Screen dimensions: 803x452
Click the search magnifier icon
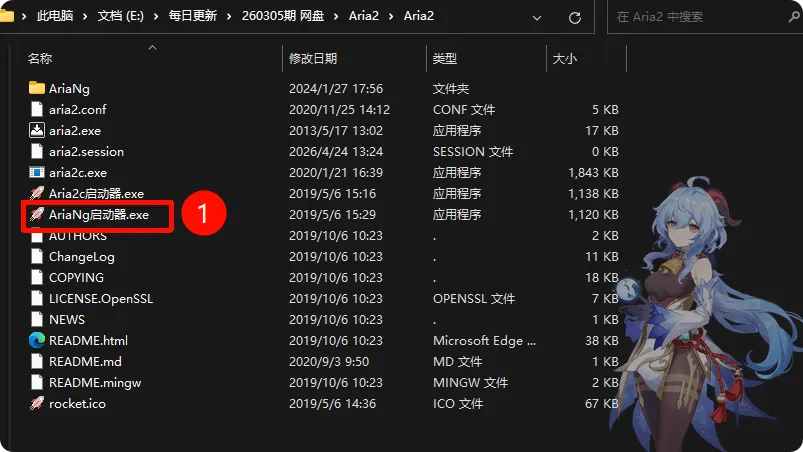794,16
